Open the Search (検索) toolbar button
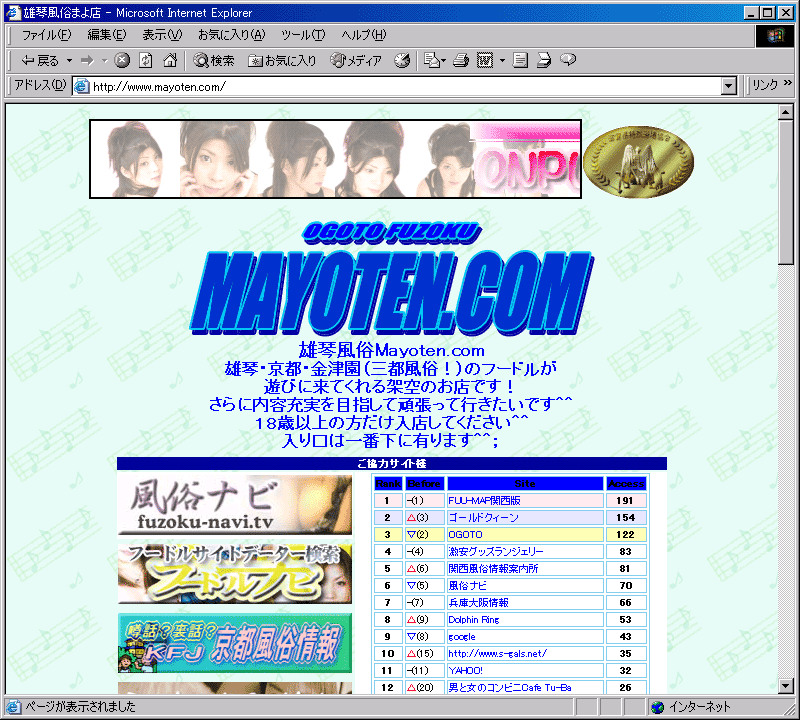 point(214,61)
